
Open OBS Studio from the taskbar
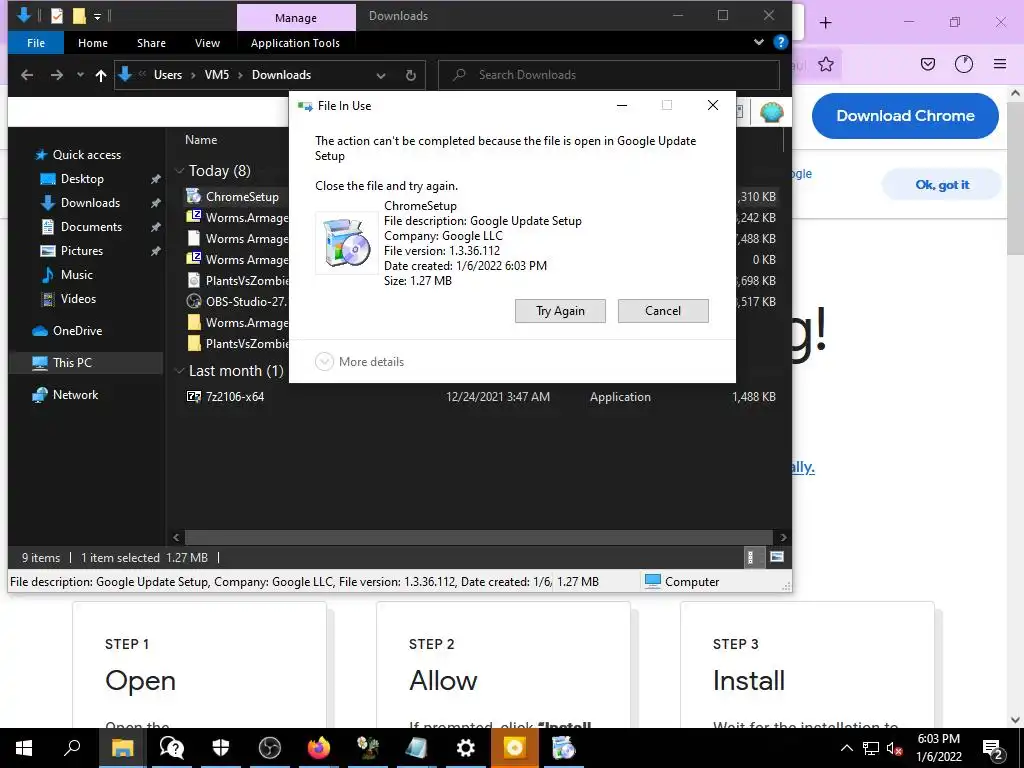[270, 748]
